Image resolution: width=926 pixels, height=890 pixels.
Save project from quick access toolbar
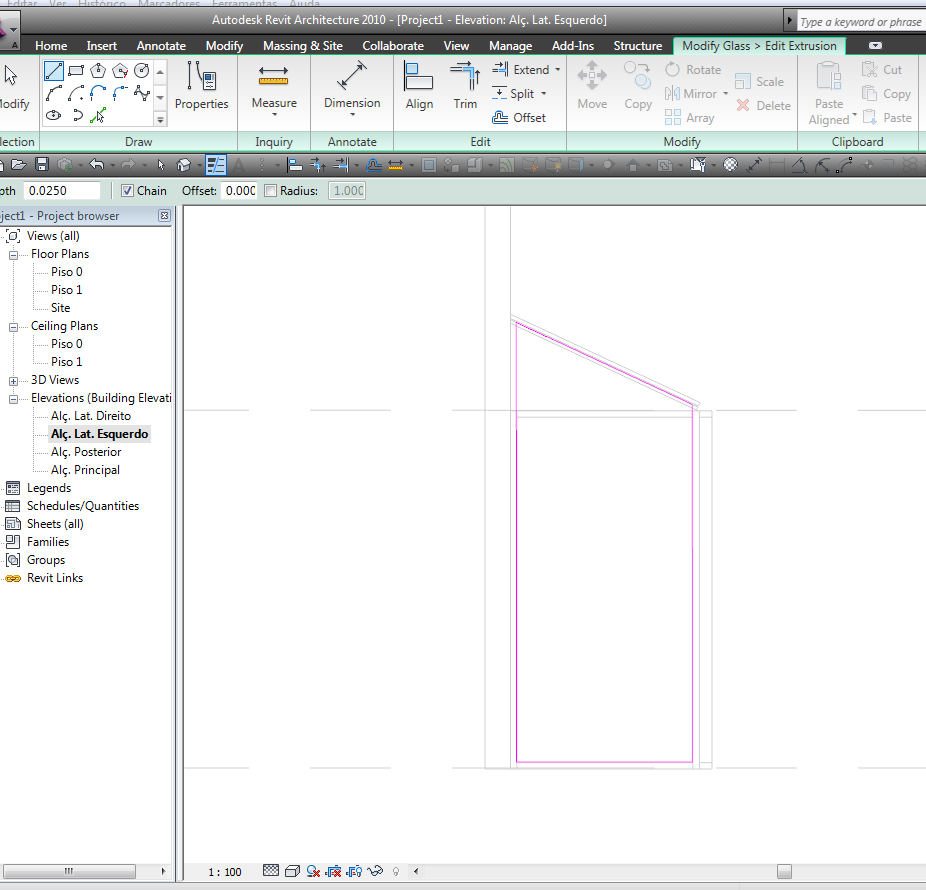pyautogui.click(x=42, y=164)
